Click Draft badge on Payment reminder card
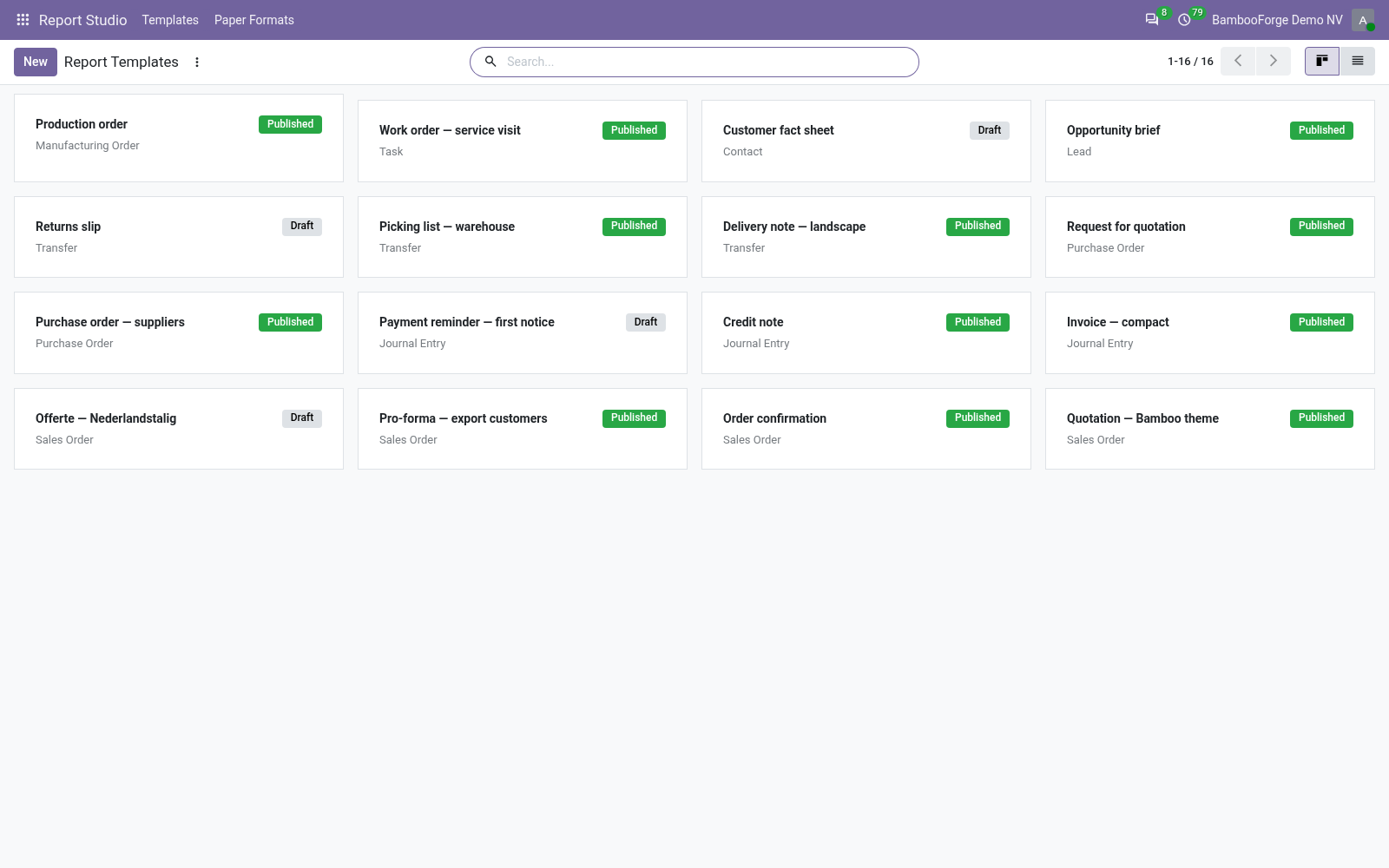1389x868 pixels. [x=646, y=322]
